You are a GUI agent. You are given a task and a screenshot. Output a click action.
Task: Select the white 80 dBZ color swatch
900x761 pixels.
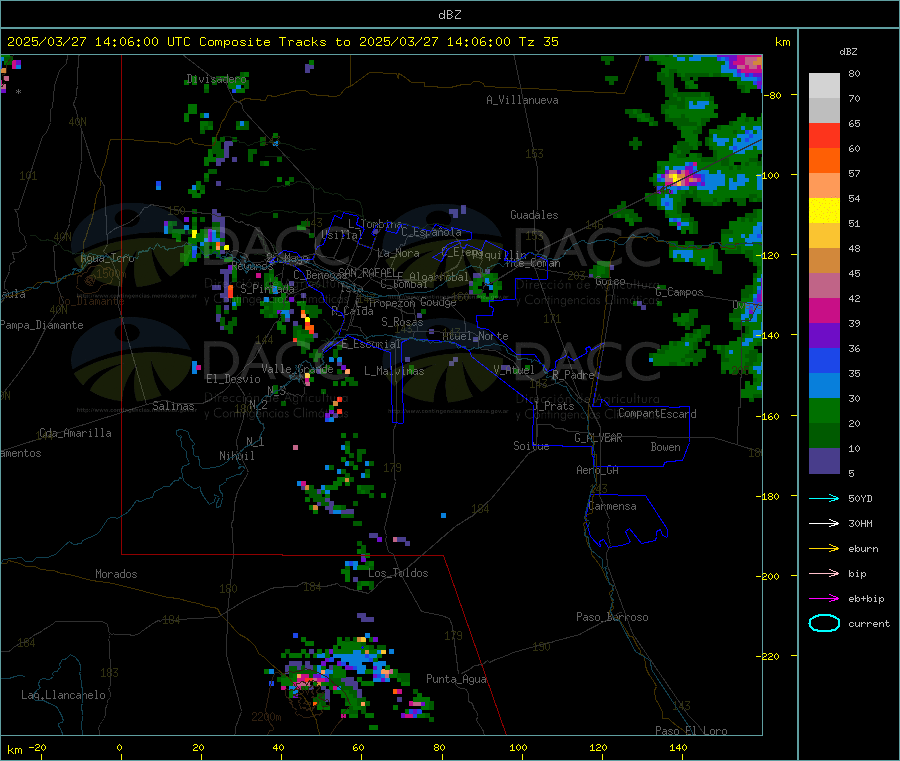(824, 86)
